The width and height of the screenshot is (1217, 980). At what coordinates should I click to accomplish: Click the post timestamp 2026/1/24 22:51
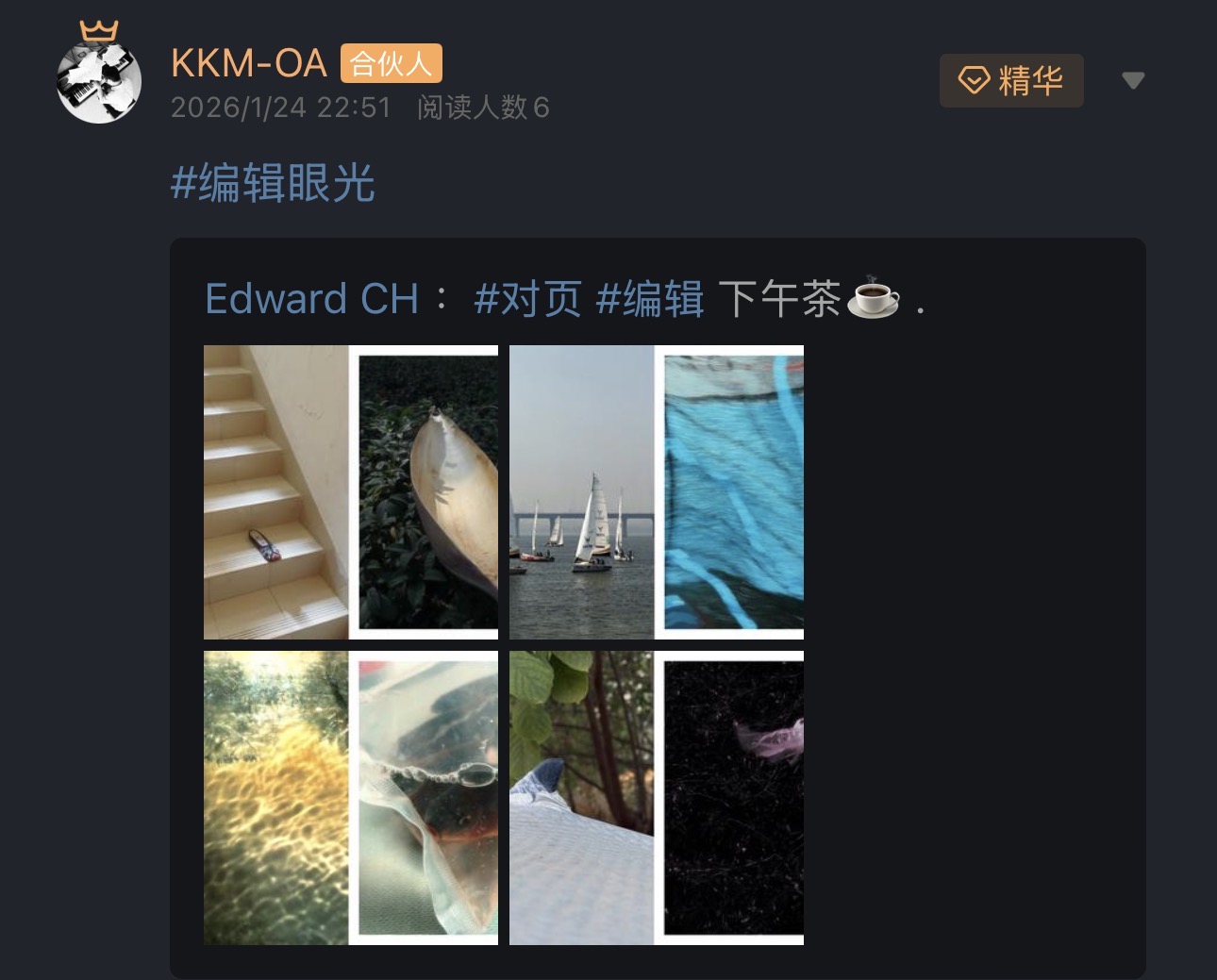click(x=281, y=108)
